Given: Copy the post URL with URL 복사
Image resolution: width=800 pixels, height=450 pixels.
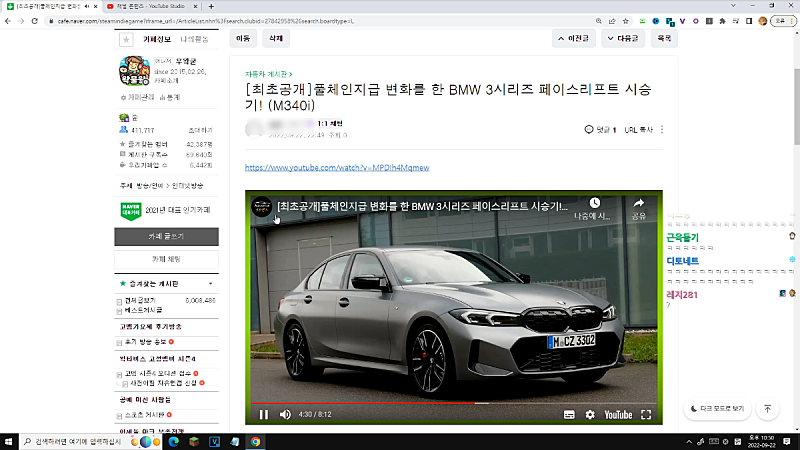Looking at the screenshot, I should [x=638, y=130].
